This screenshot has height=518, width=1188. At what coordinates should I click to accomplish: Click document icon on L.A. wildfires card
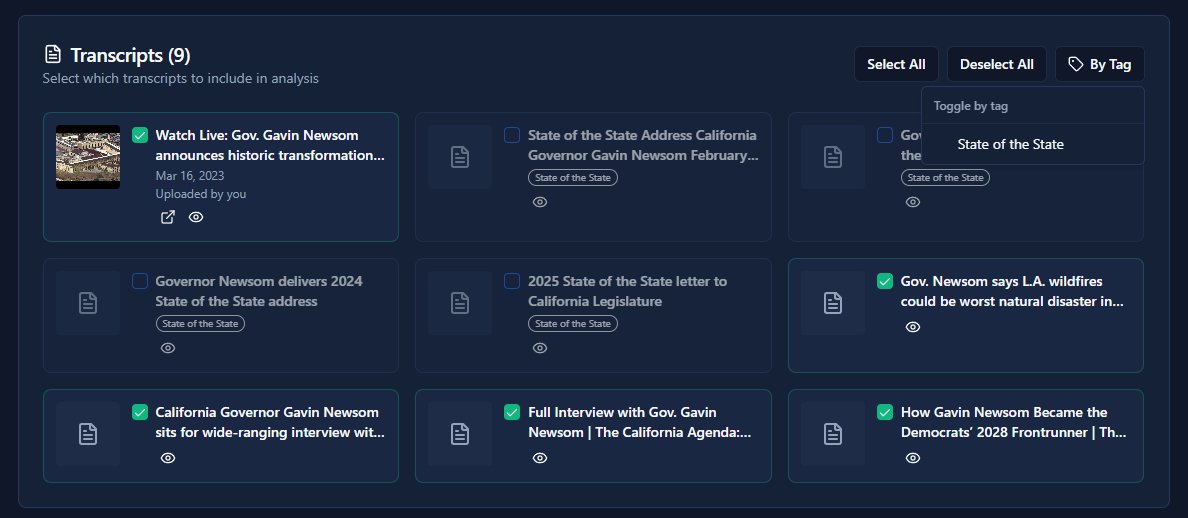(x=833, y=303)
